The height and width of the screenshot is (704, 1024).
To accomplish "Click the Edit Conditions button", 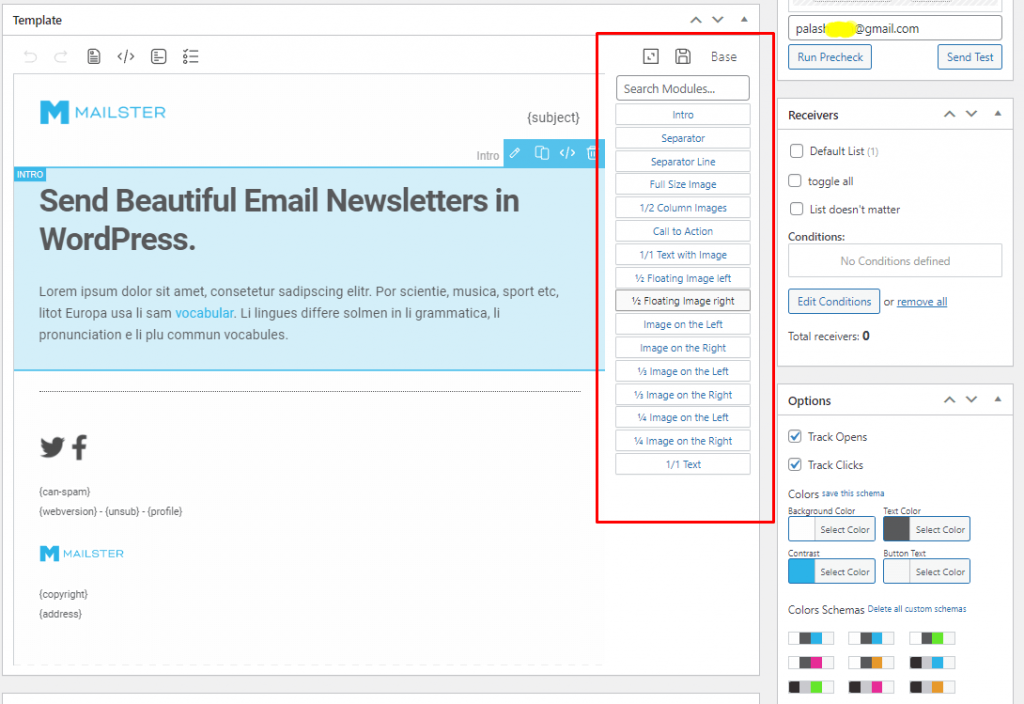I will tap(833, 301).
